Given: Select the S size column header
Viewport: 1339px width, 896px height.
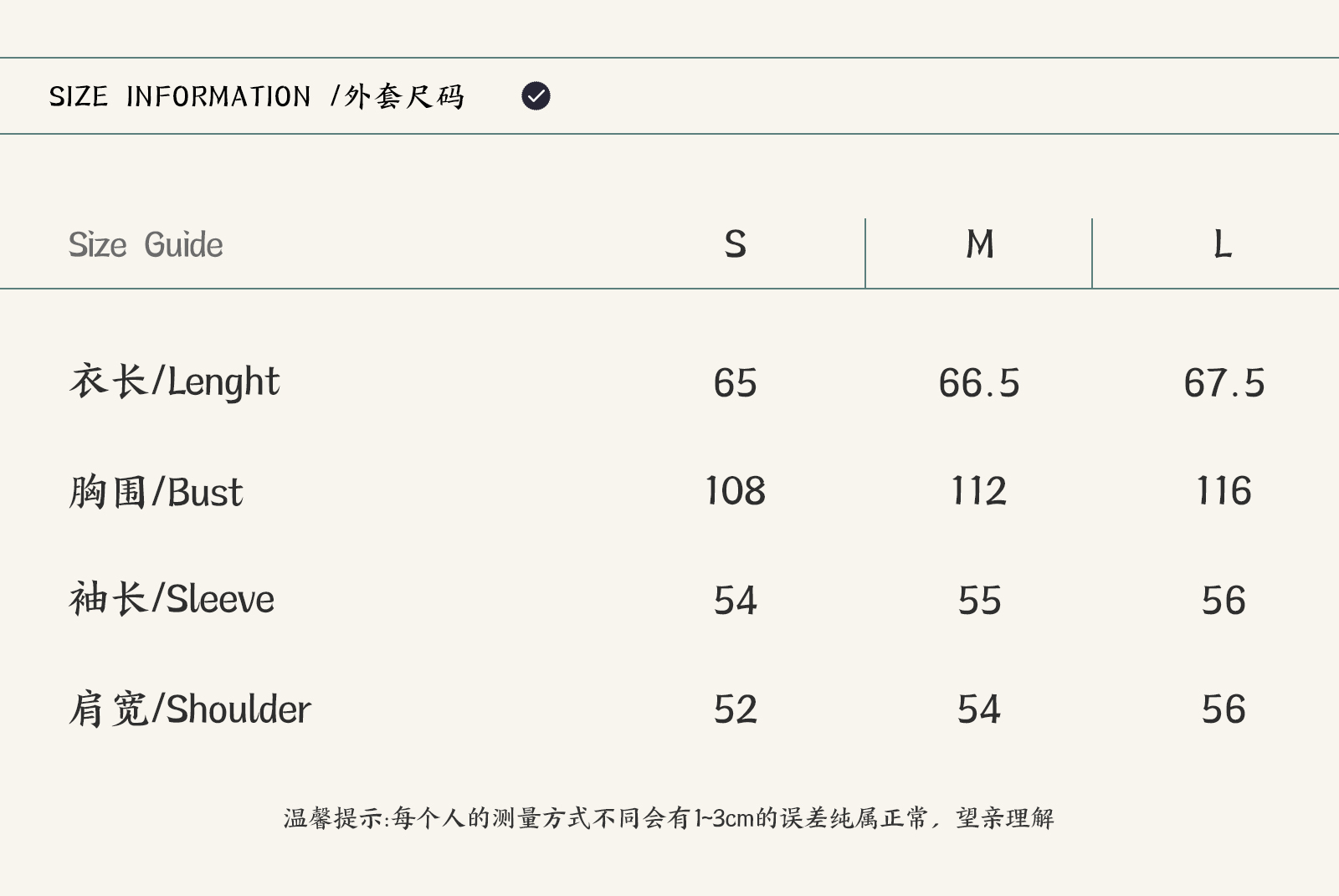Looking at the screenshot, I should [x=735, y=244].
